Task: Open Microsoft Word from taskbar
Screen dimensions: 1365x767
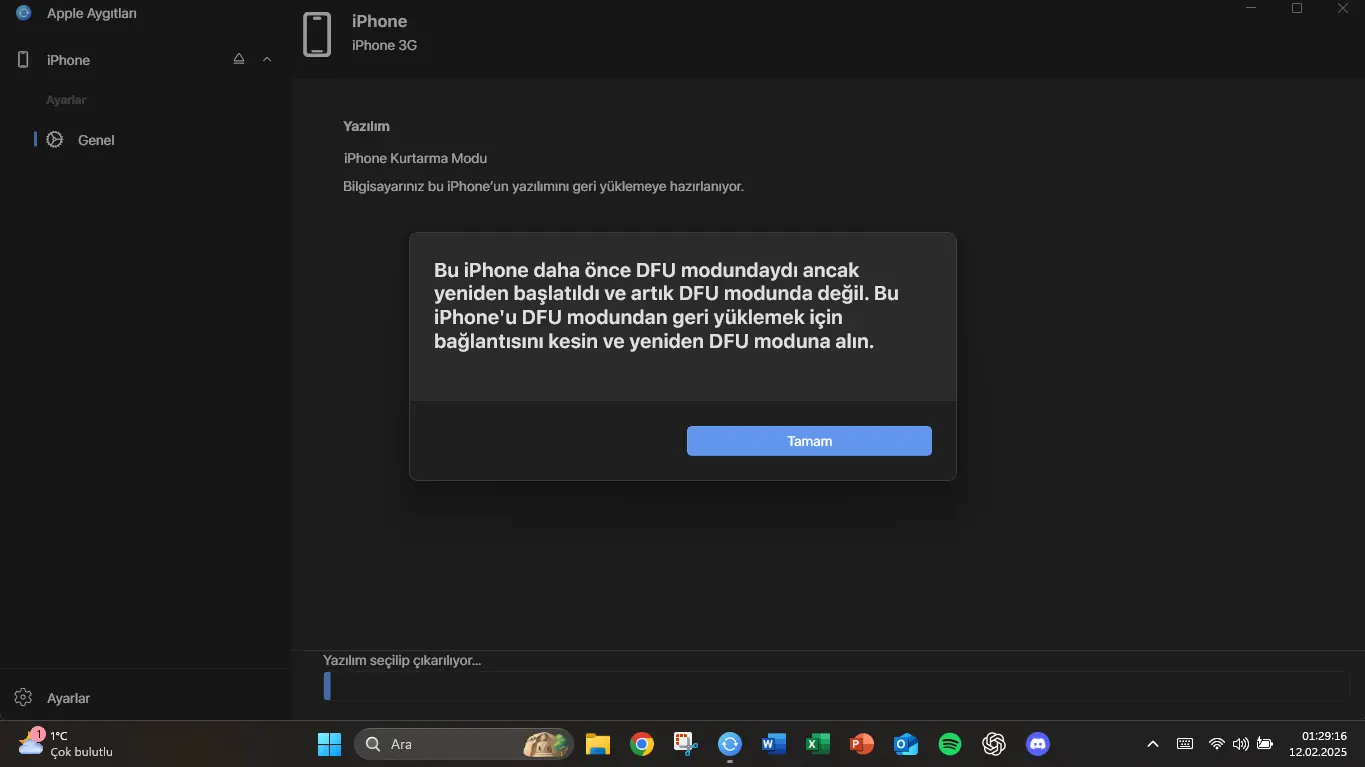Action: pos(774,744)
